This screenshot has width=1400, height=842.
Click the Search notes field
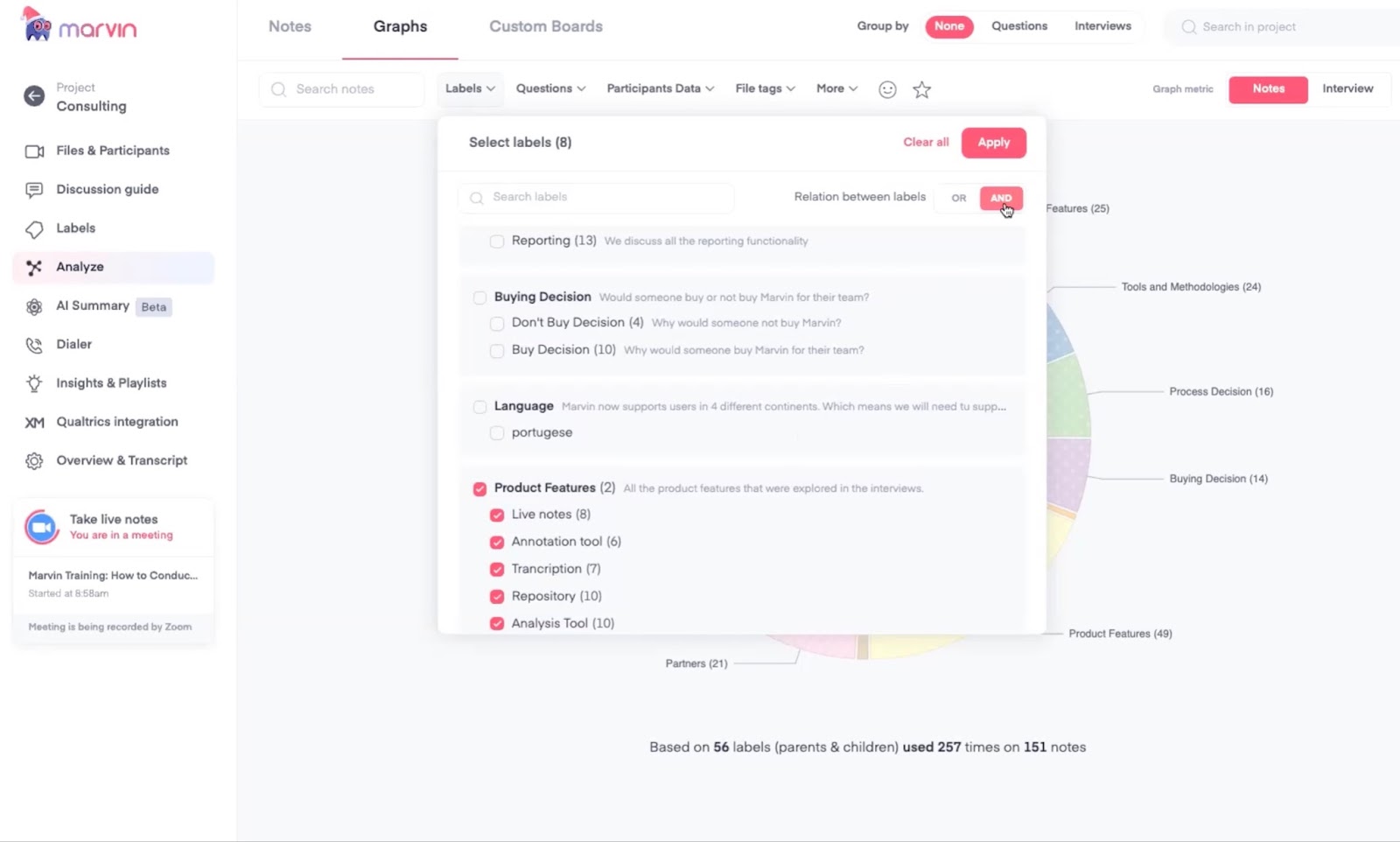(x=342, y=89)
